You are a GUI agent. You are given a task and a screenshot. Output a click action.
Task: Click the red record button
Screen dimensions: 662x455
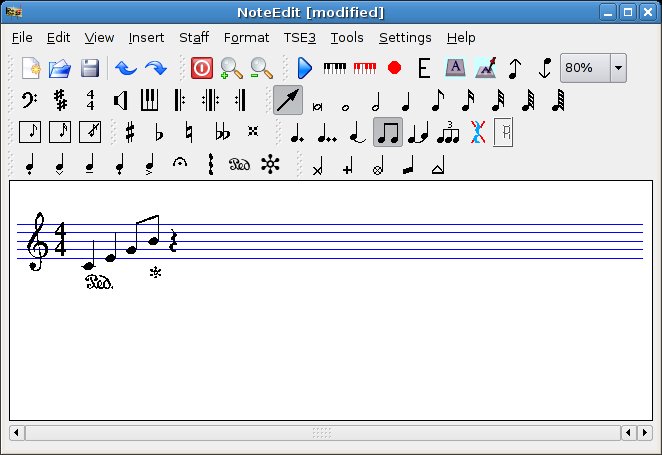394,68
